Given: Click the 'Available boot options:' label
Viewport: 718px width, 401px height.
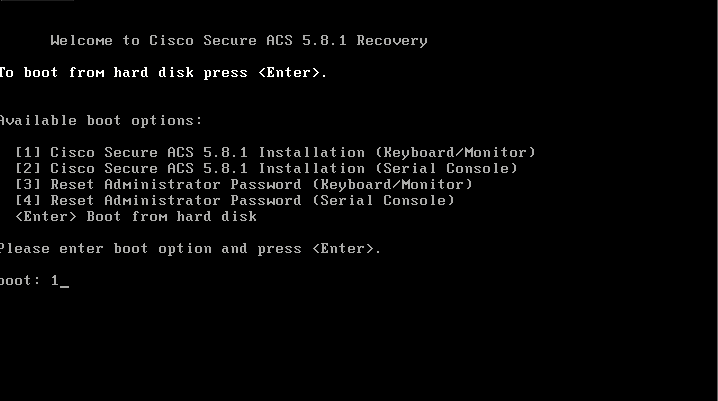Looking at the screenshot, I should click(101, 121).
